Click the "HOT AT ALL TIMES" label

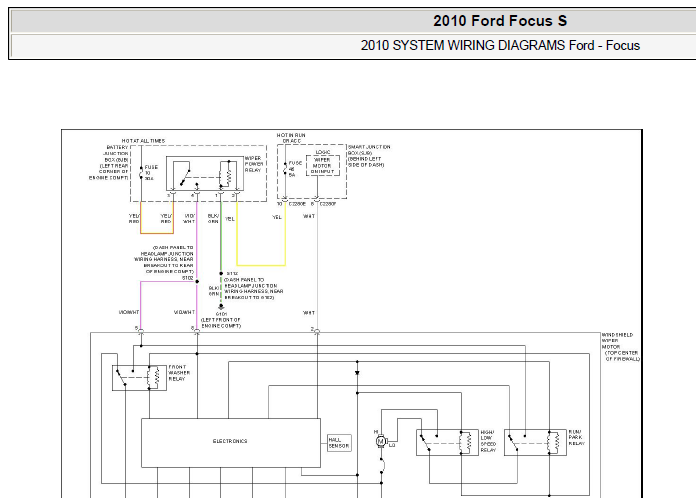143,141
